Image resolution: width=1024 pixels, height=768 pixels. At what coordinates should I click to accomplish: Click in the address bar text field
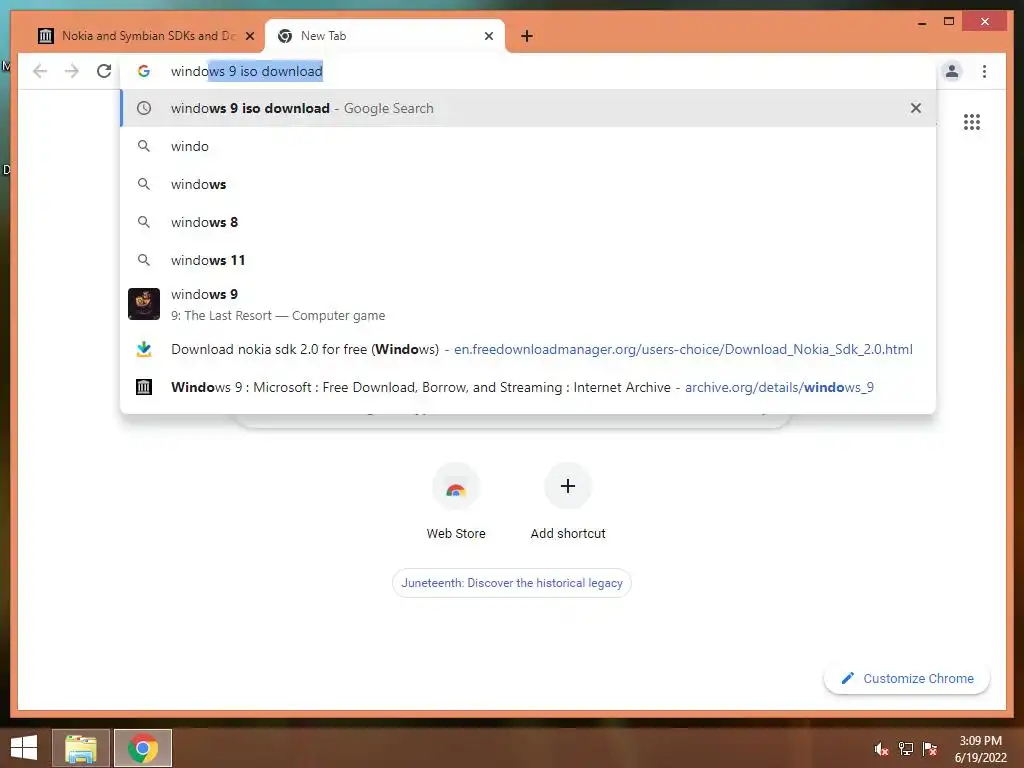tap(528, 71)
